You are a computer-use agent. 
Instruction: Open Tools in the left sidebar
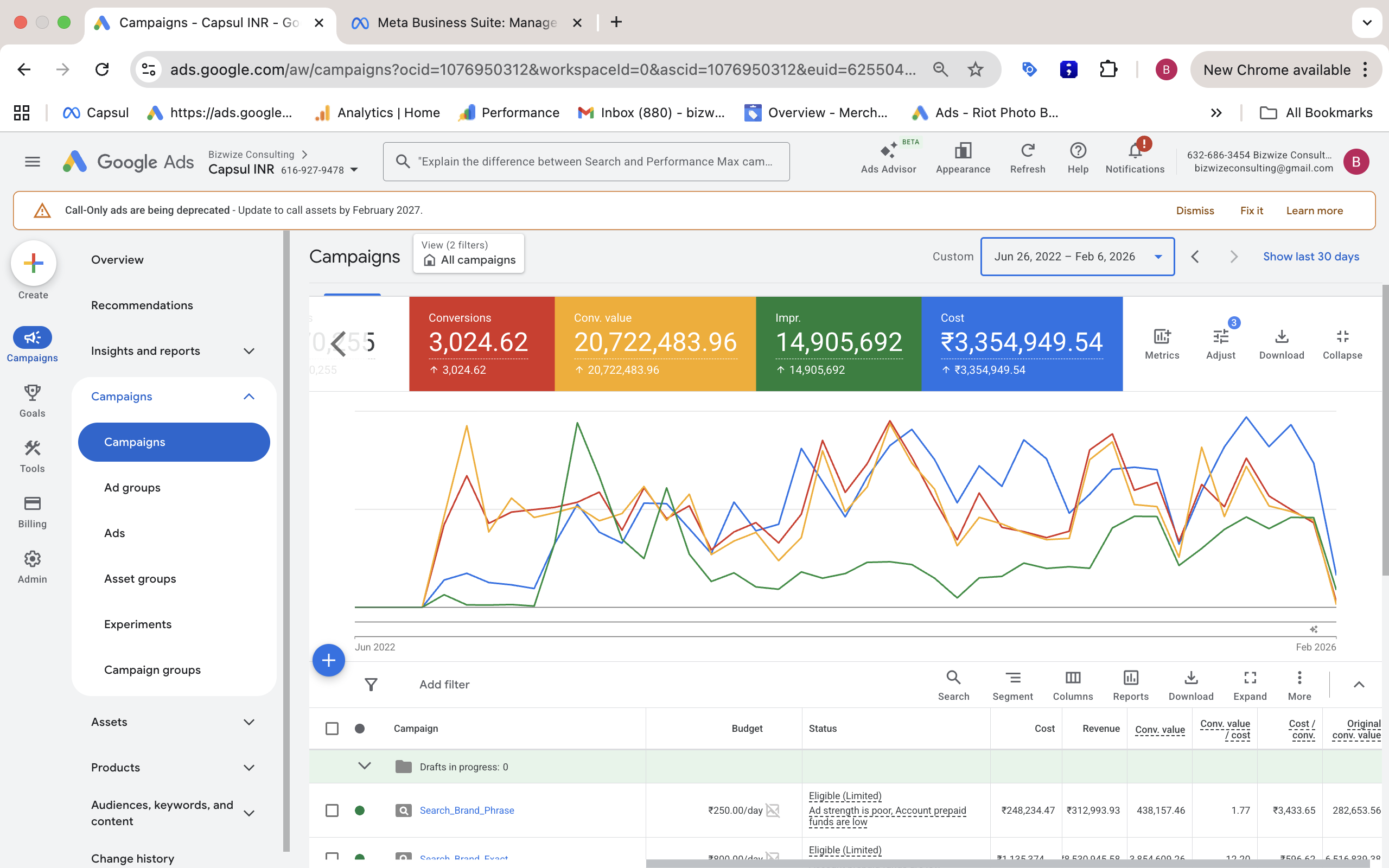coord(32,456)
